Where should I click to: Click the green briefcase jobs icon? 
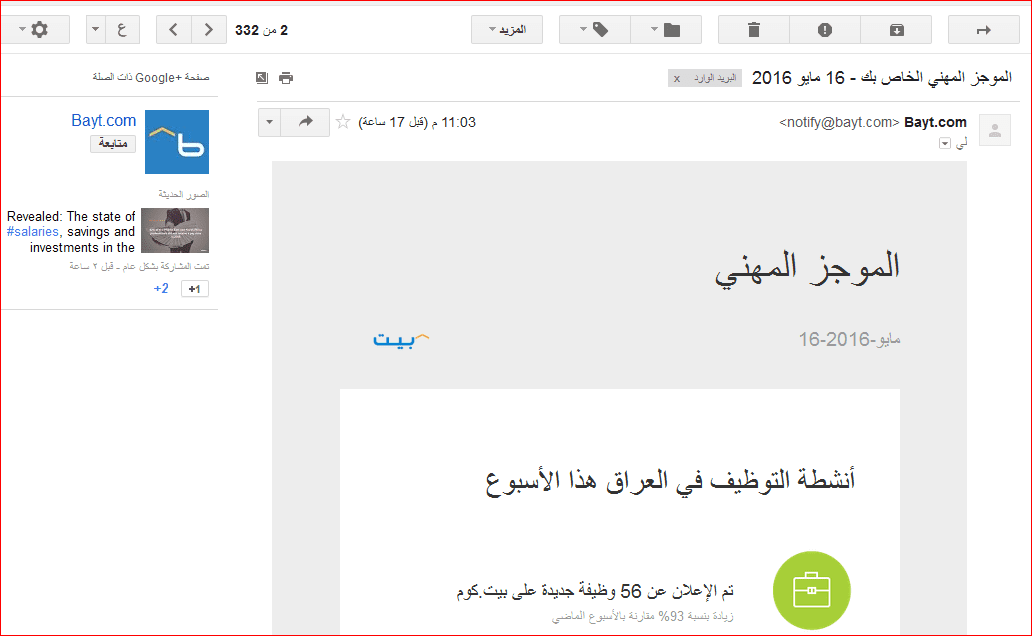coord(812,591)
